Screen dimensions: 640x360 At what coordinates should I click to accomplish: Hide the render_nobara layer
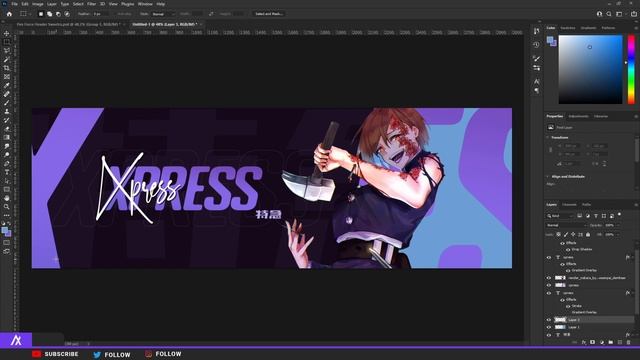click(549, 278)
